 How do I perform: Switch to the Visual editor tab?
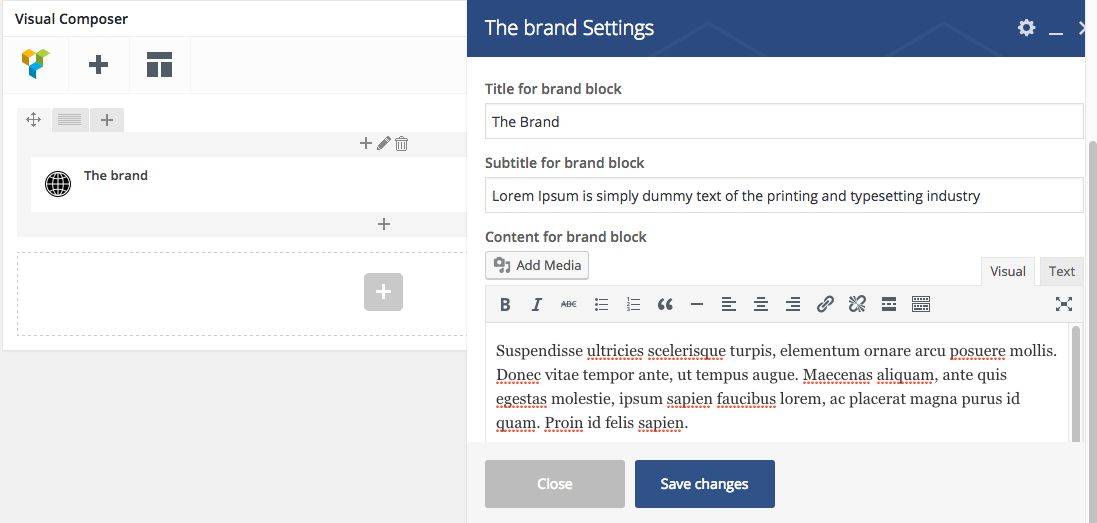tap(1007, 271)
